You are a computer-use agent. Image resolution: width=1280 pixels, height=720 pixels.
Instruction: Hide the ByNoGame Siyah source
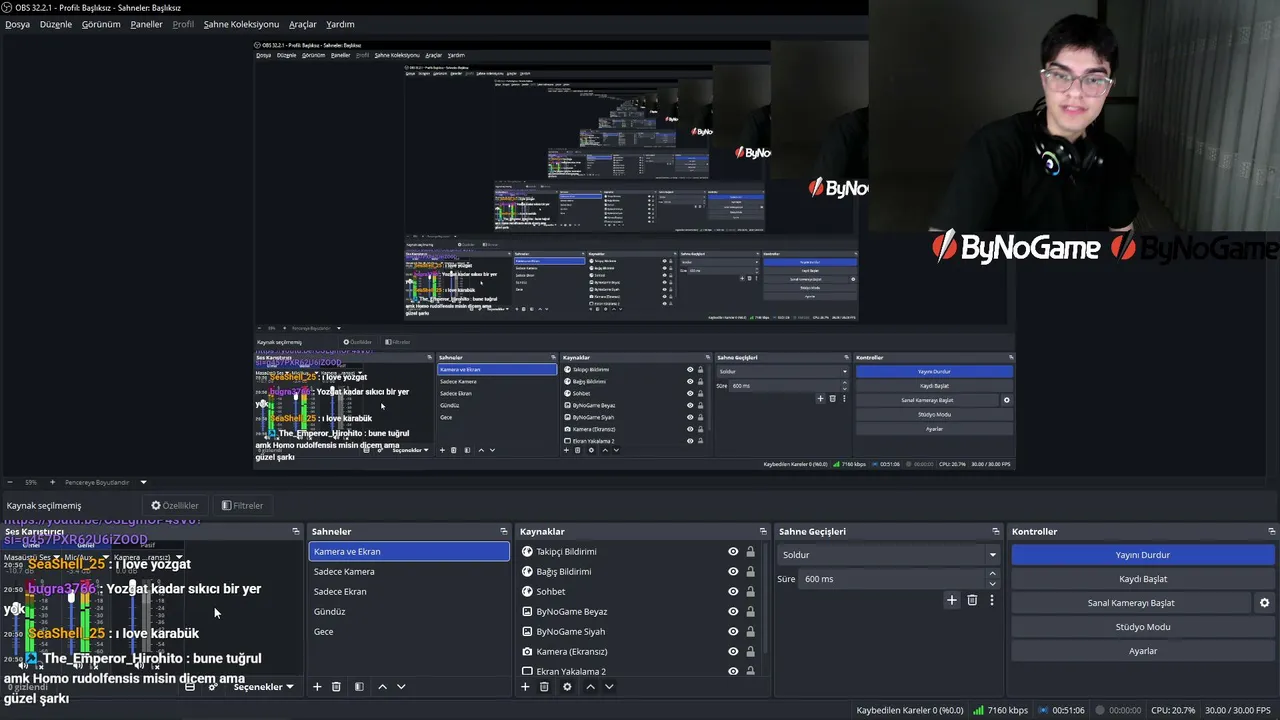[x=733, y=631]
